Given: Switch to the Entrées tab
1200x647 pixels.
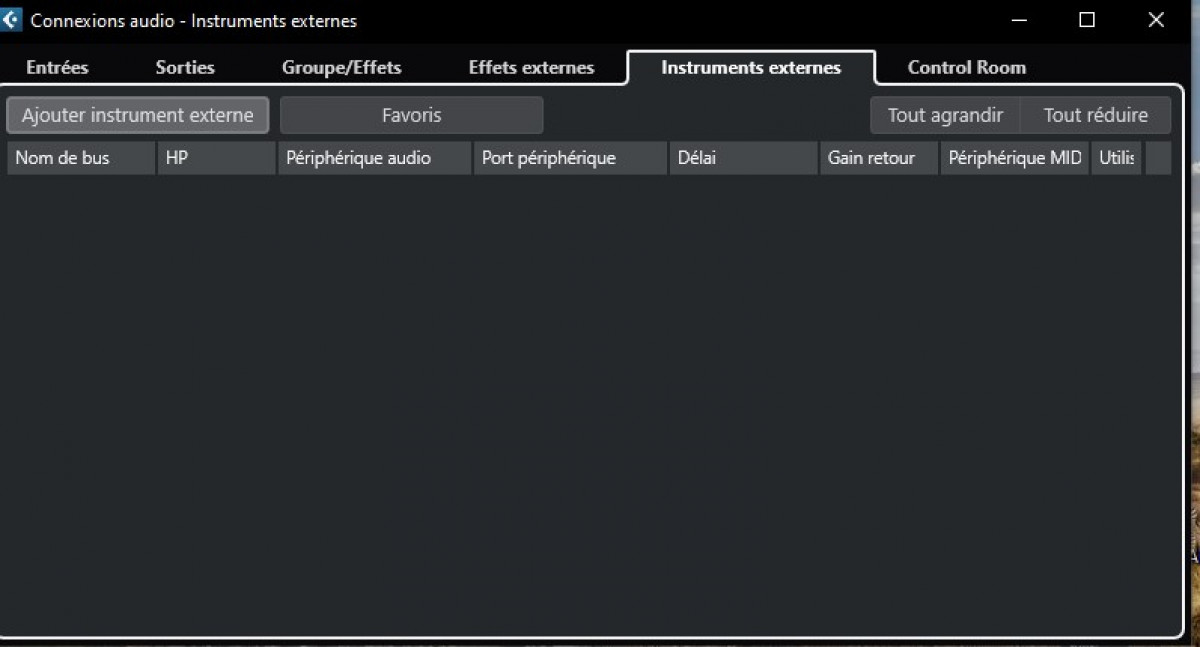Looking at the screenshot, I should 57,68.
